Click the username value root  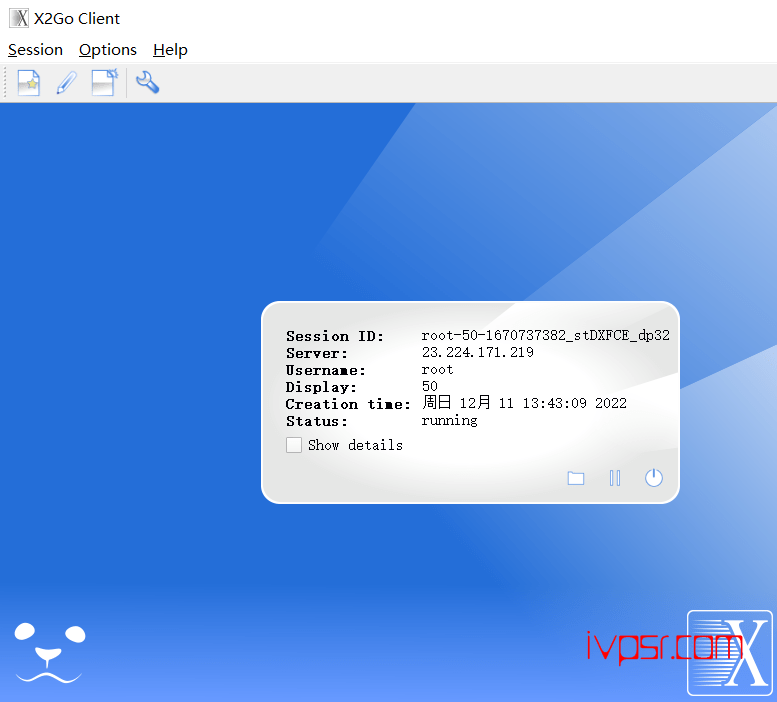(437, 370)
